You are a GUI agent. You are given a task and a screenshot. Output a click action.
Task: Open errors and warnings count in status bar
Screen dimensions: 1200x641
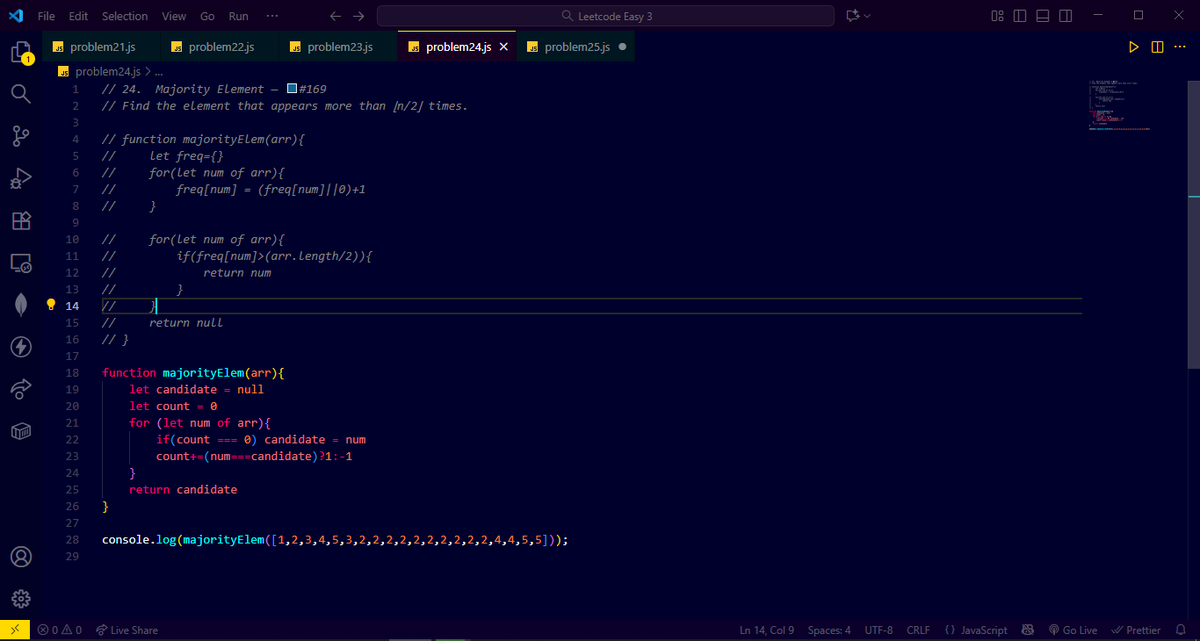coord(59,630)
